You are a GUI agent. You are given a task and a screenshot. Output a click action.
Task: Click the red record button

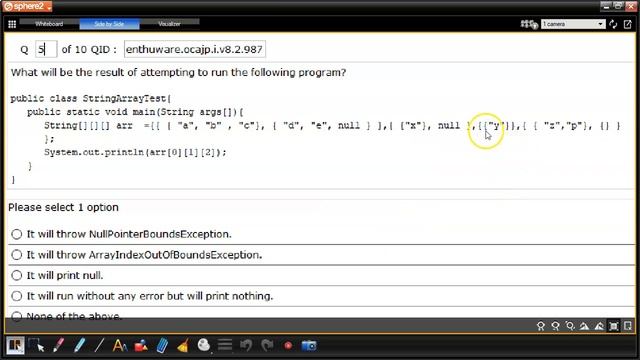[x=288, y=346]
